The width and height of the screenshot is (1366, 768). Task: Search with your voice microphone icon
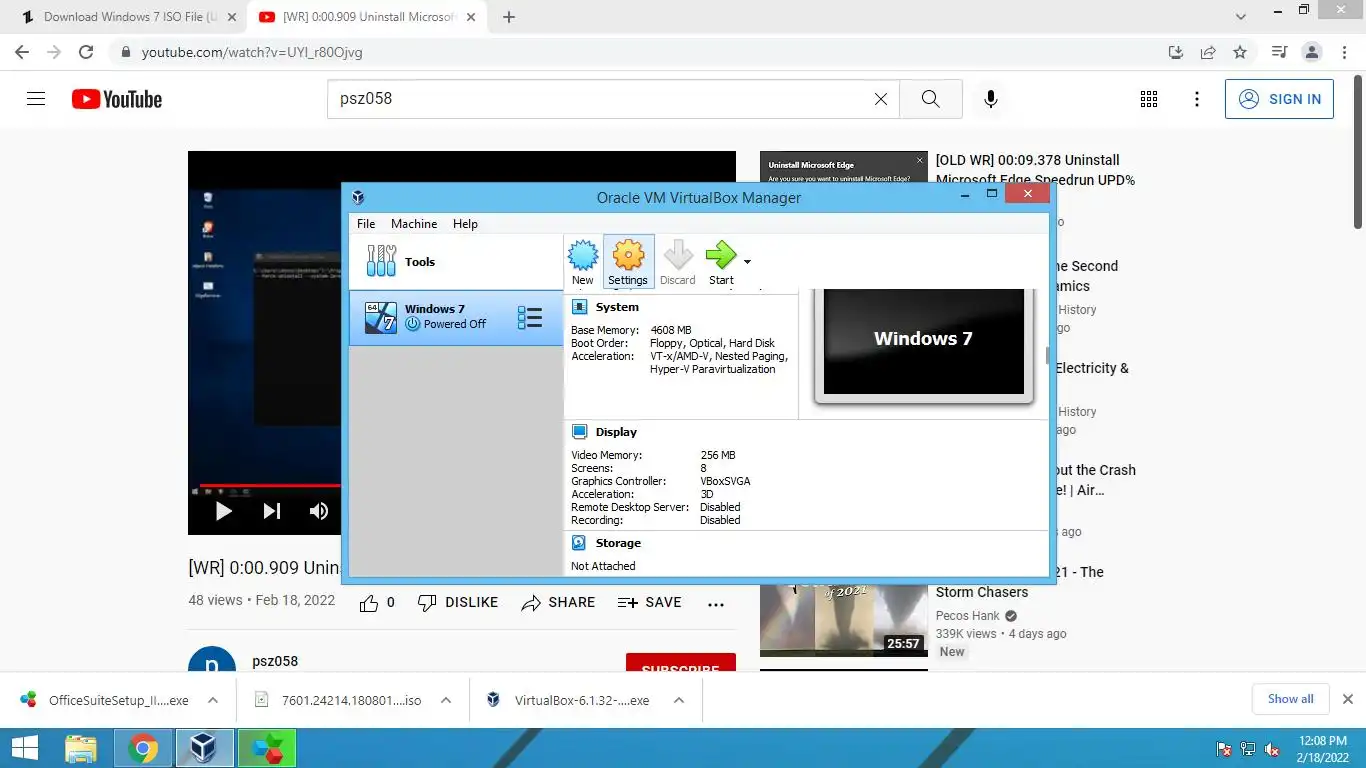coord(991,99)
